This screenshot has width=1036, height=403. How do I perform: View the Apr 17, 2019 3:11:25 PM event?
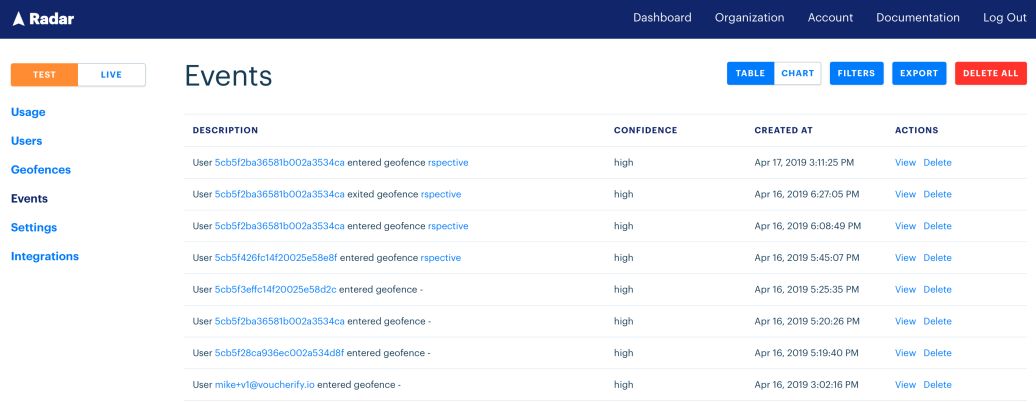click(905, 162)
